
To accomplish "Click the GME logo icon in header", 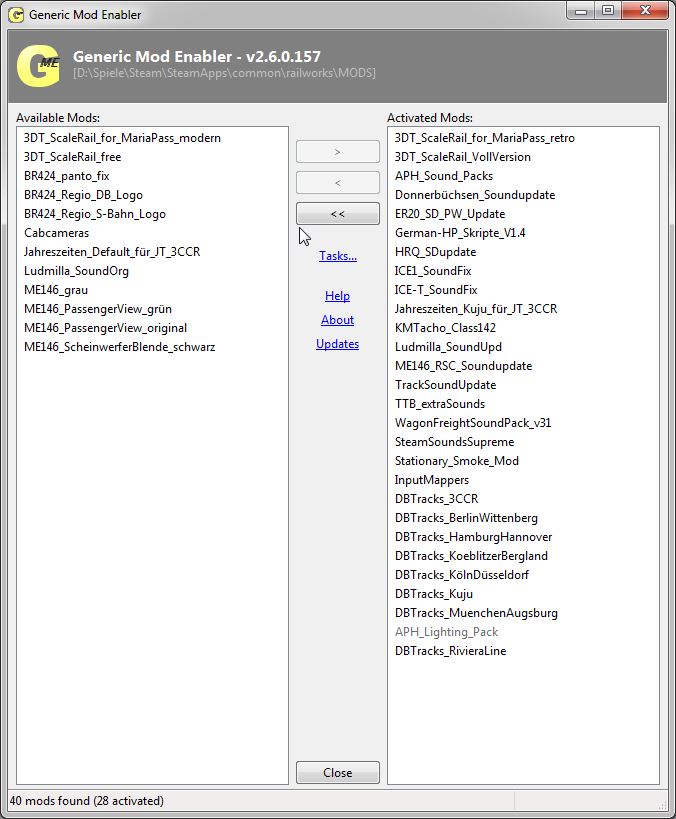I will (x=38, y=65).
